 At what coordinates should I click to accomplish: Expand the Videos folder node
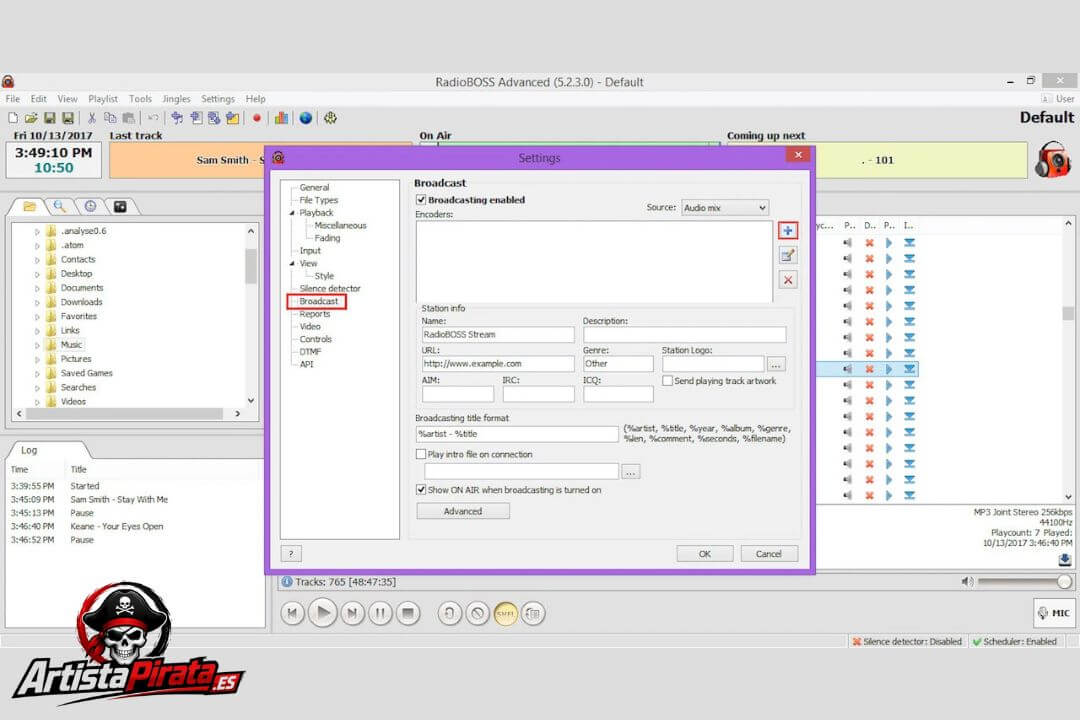coord(37,402)
